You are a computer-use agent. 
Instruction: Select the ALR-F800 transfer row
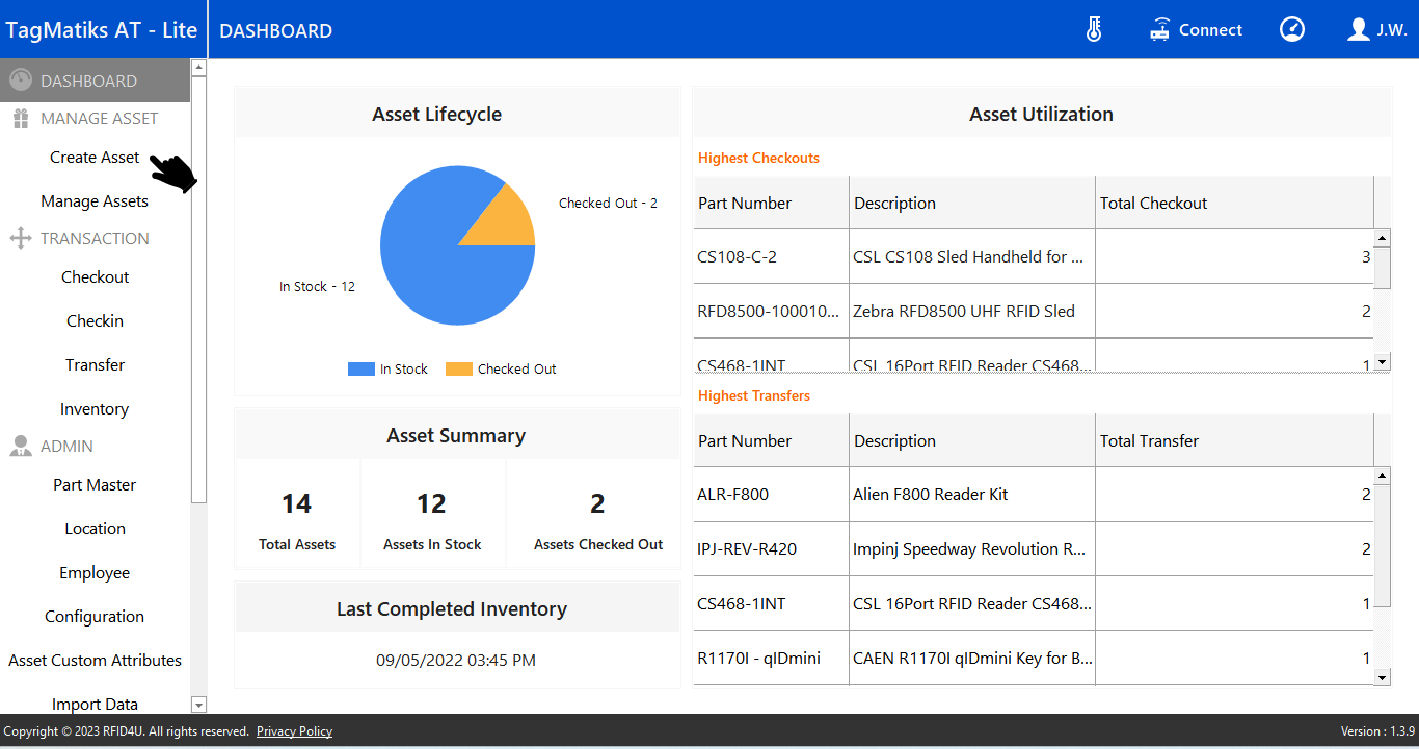click(733, 494)
